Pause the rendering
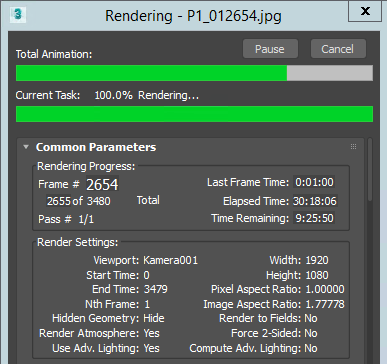This screenshot has width=387, height=364. pos(270,49)
